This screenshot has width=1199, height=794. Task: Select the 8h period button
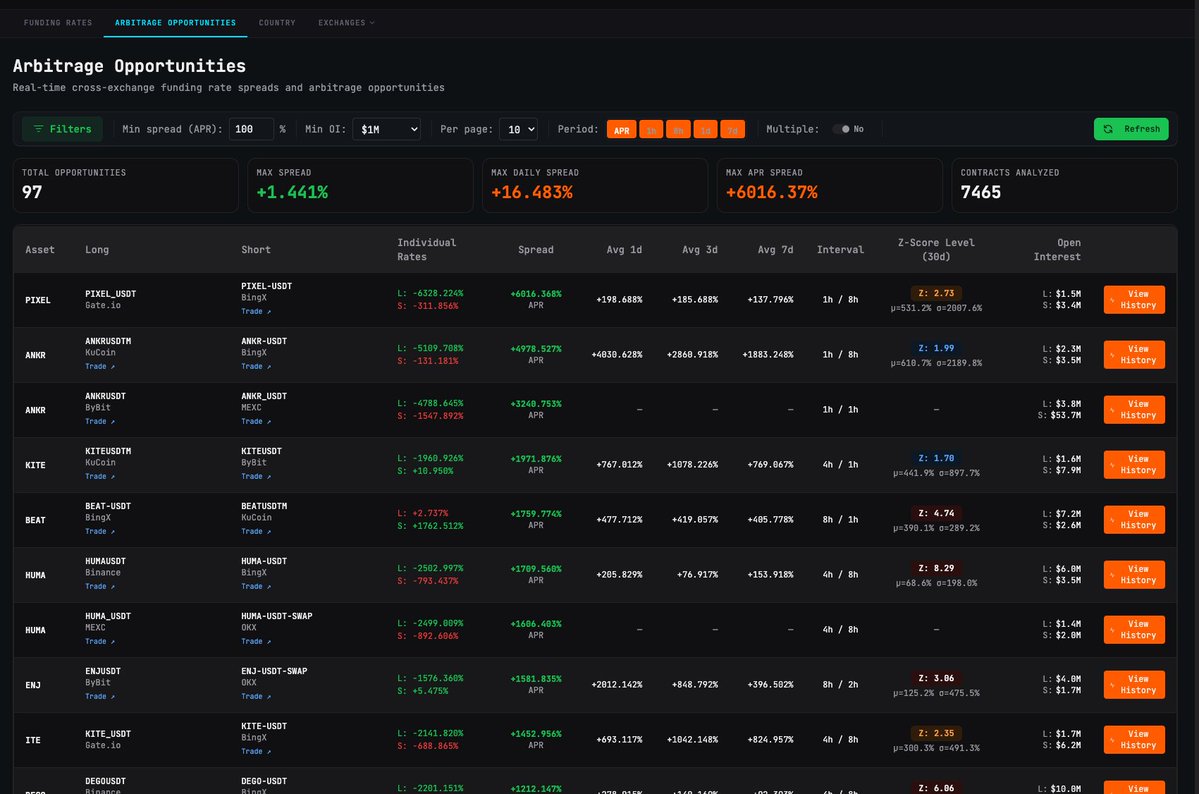(677, 130)
